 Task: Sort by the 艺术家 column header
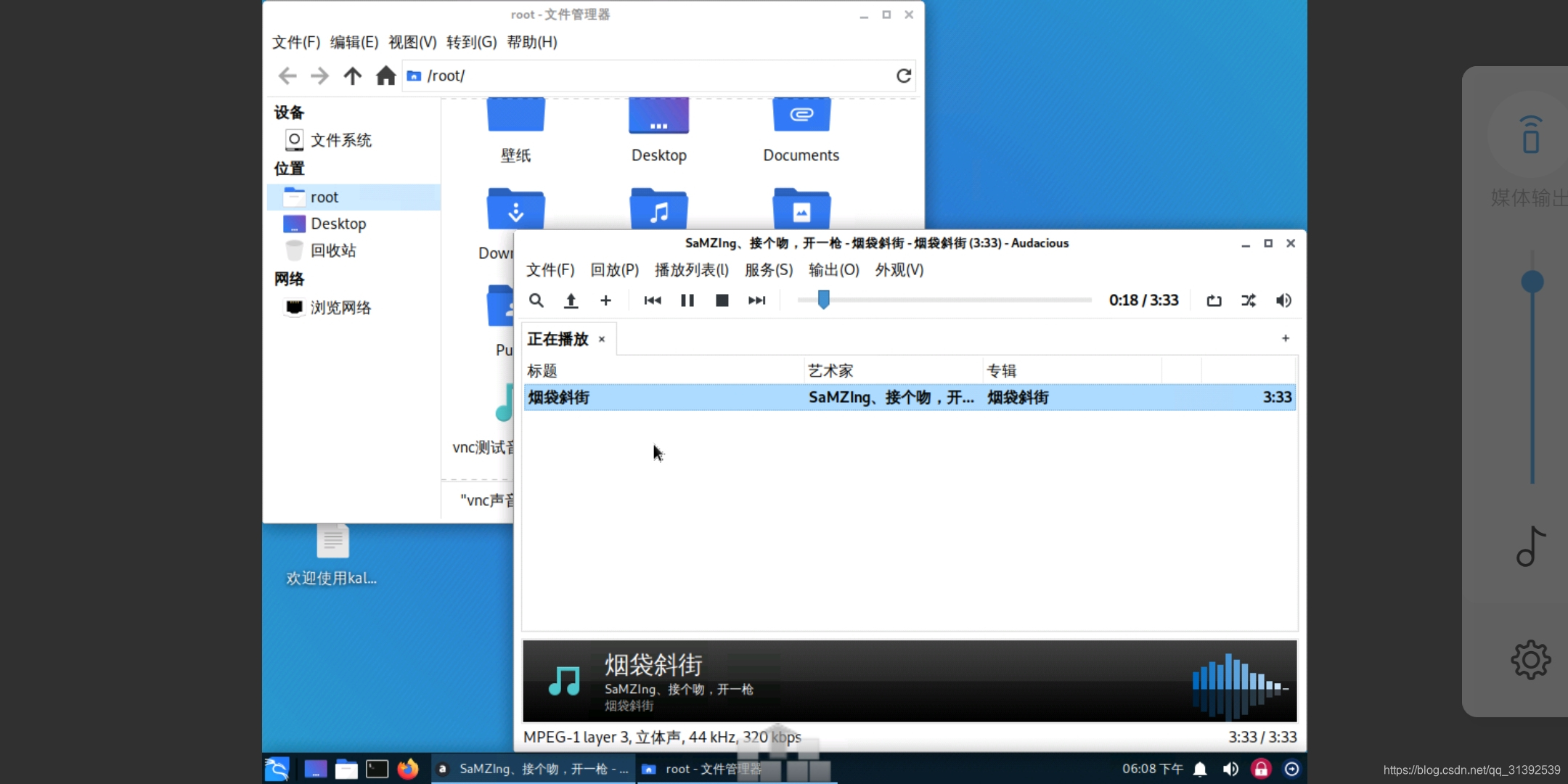click(x=894, y=371)
